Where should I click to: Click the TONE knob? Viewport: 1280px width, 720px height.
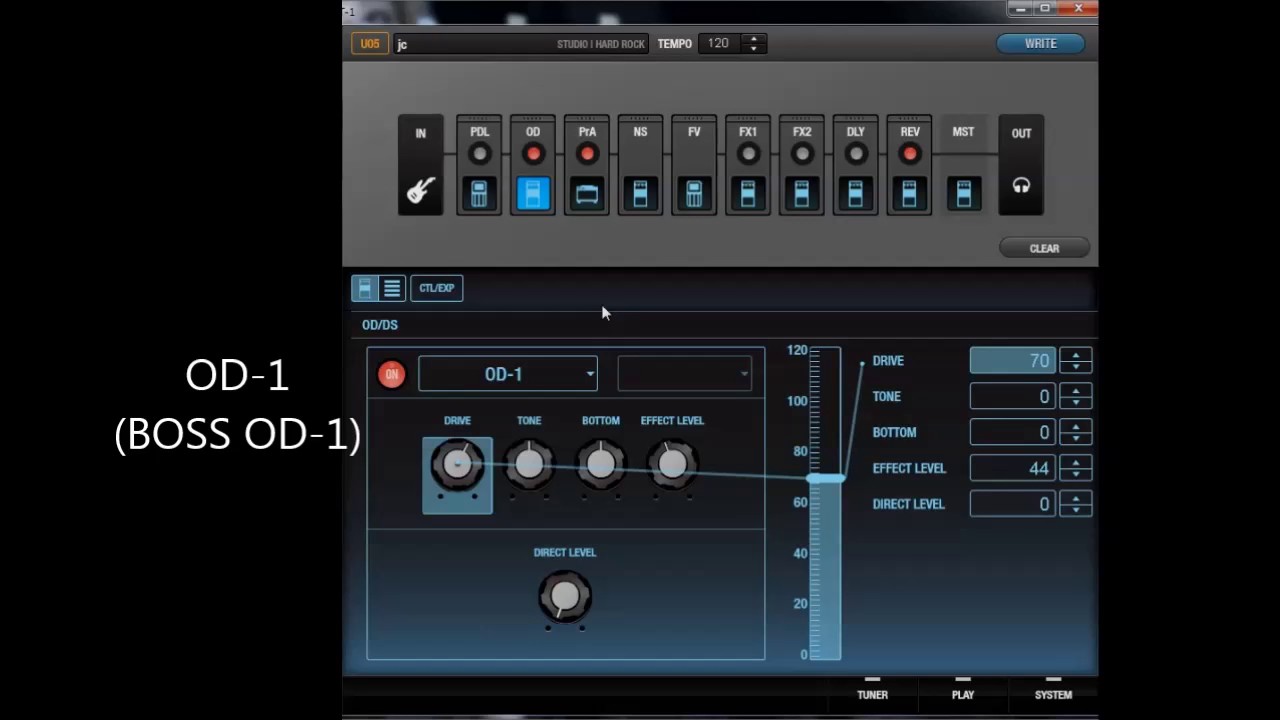pyautogui.click(x=529, y=465)
